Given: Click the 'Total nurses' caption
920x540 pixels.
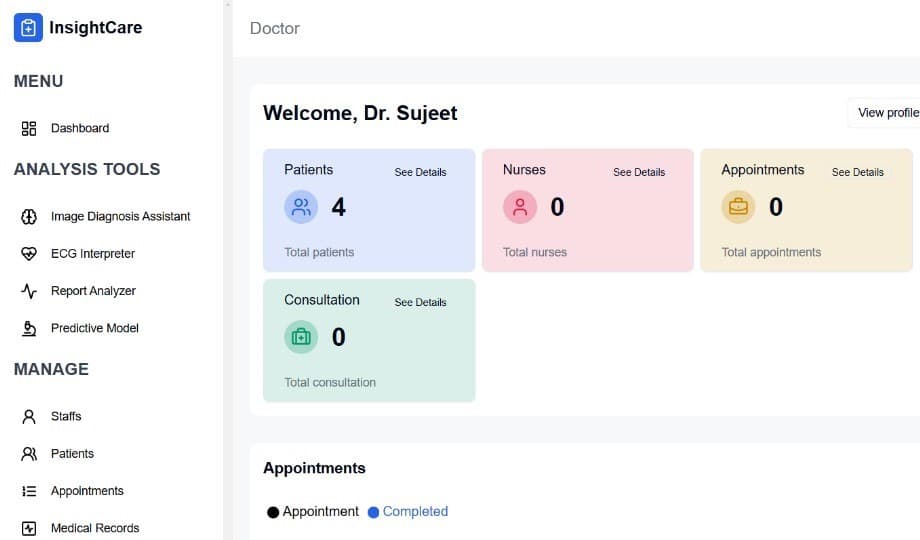Looking at the screenshot, I should pyautogui.click(x=535, y=252).
